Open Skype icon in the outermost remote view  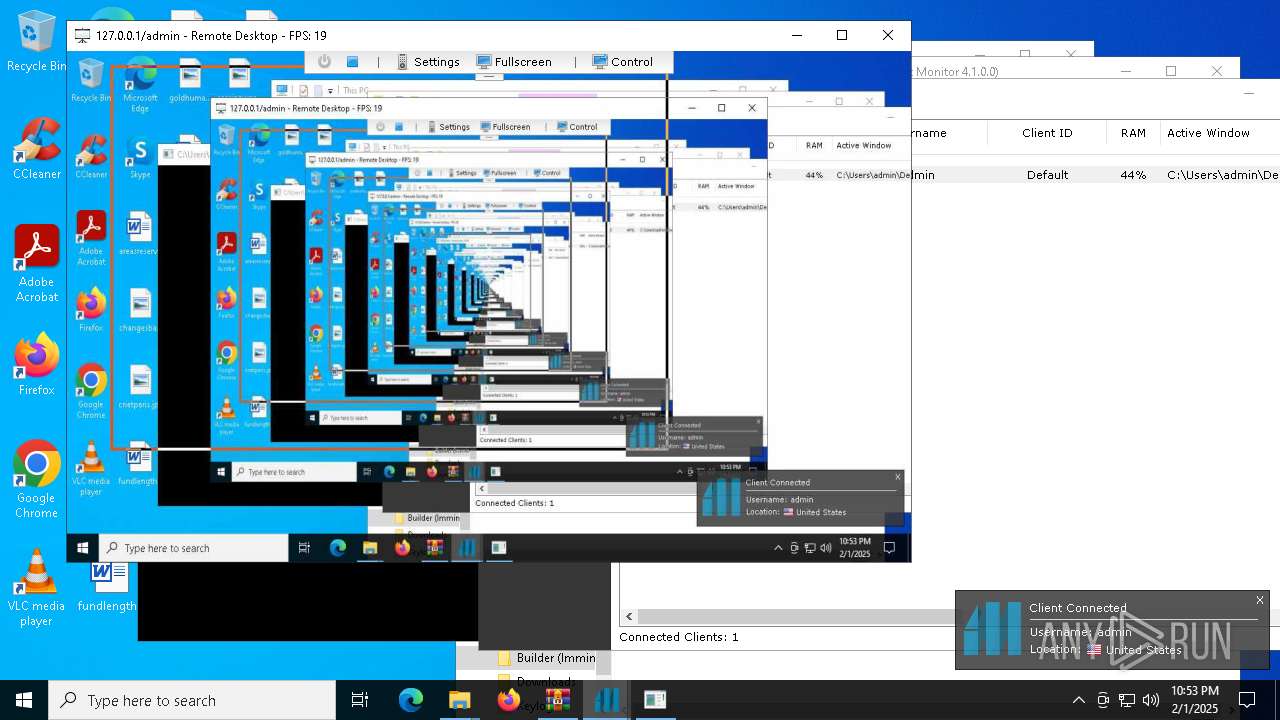[140, 158]
